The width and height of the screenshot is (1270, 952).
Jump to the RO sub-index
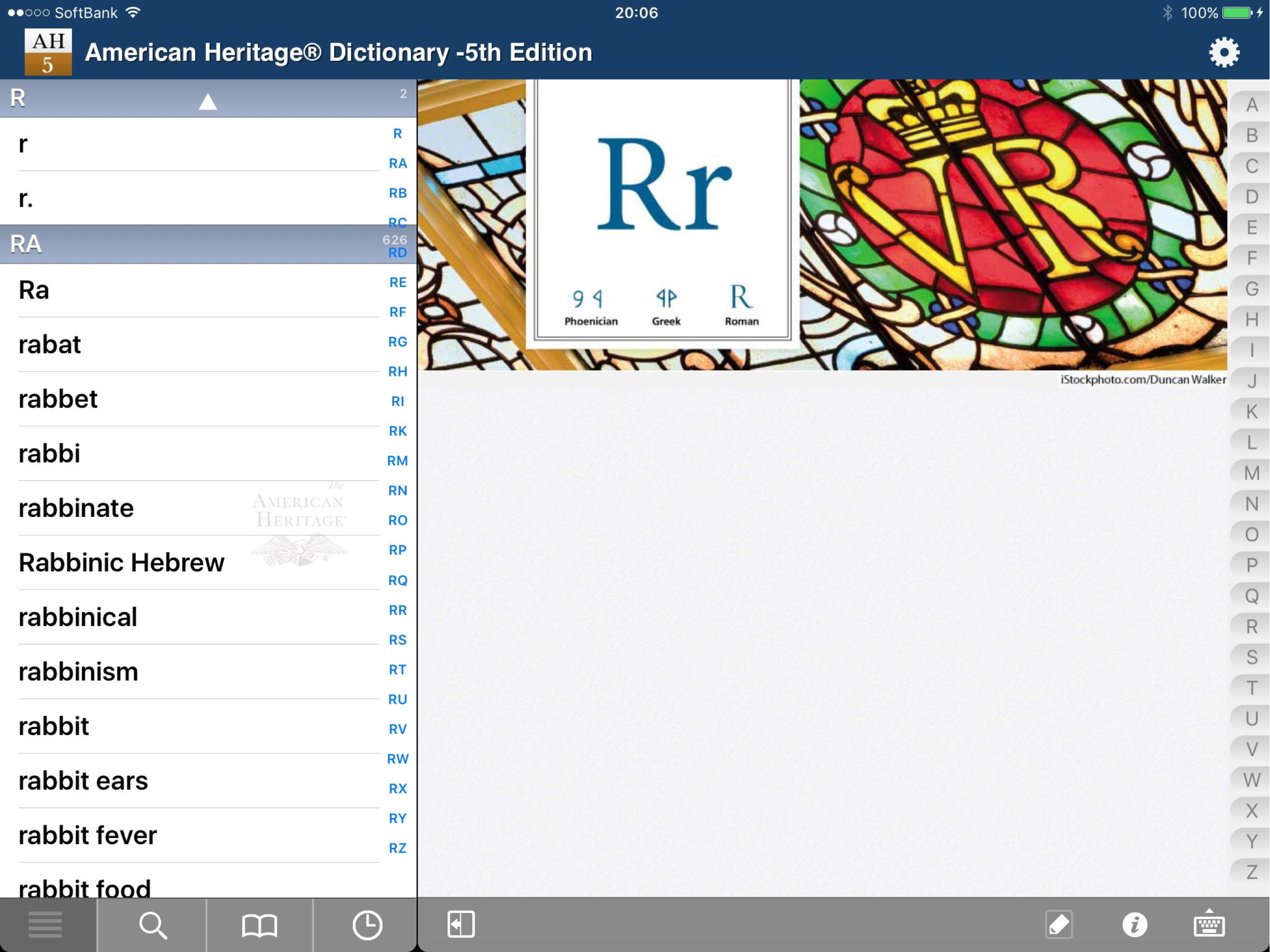coord(397,520)
